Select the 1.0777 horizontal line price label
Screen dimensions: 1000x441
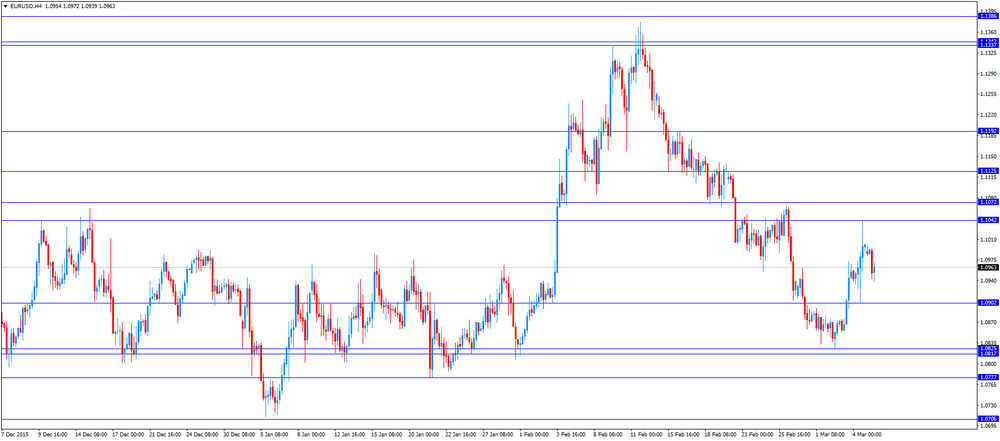[988, 377]
